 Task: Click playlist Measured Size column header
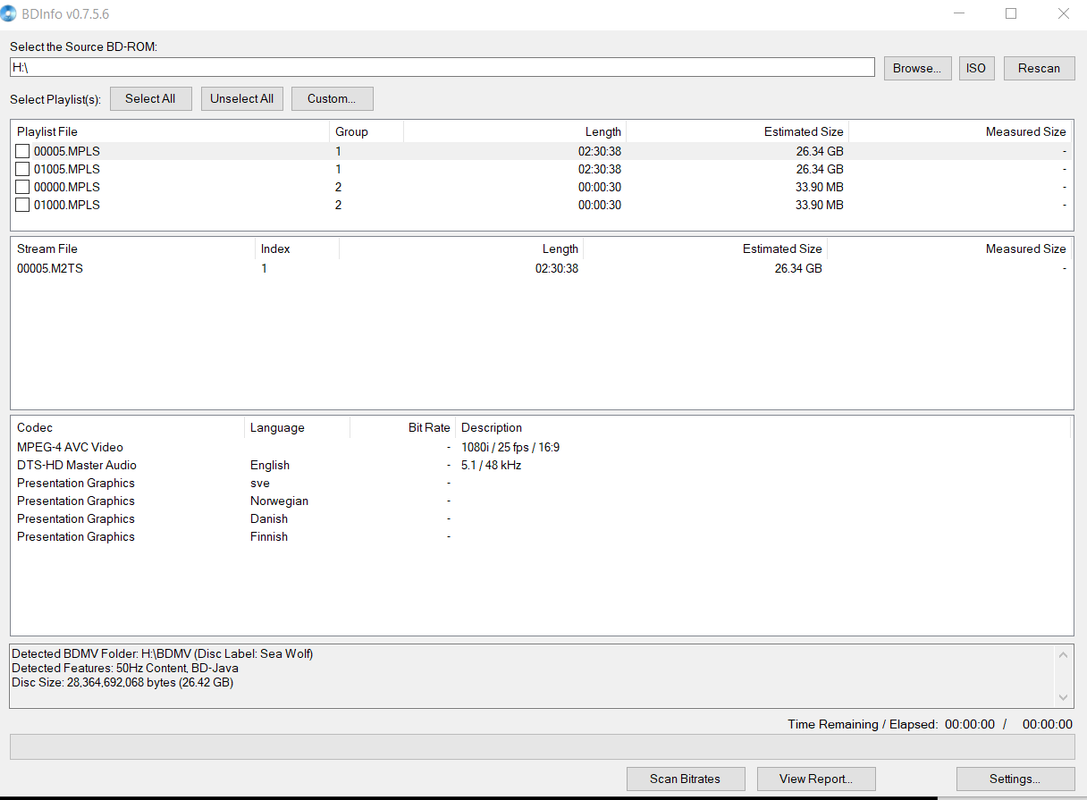pos(960,132)
